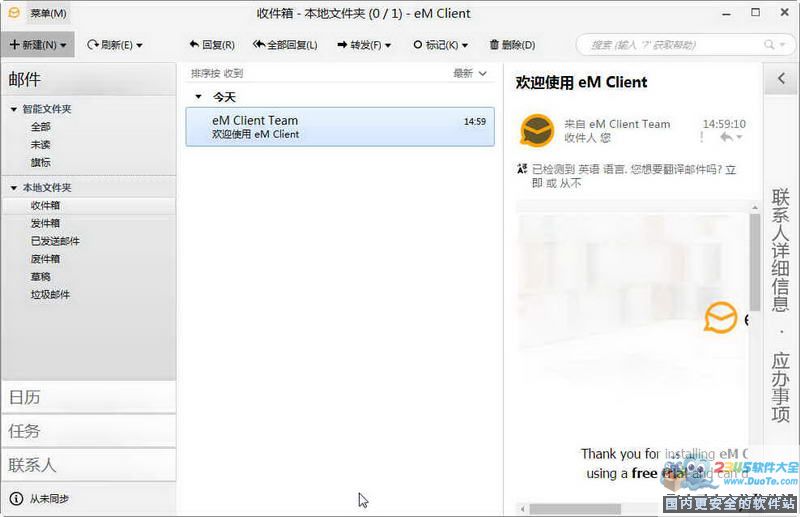
Task: Collapse the 今天 message group
Action: 198,96
